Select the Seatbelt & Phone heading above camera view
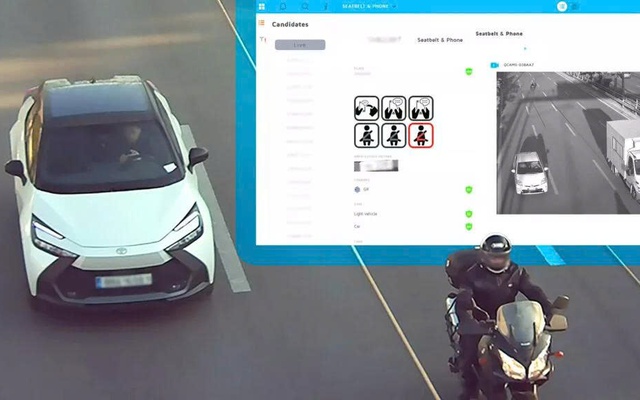Viewport: 640px width, 400px height. [x=498, y=33]
